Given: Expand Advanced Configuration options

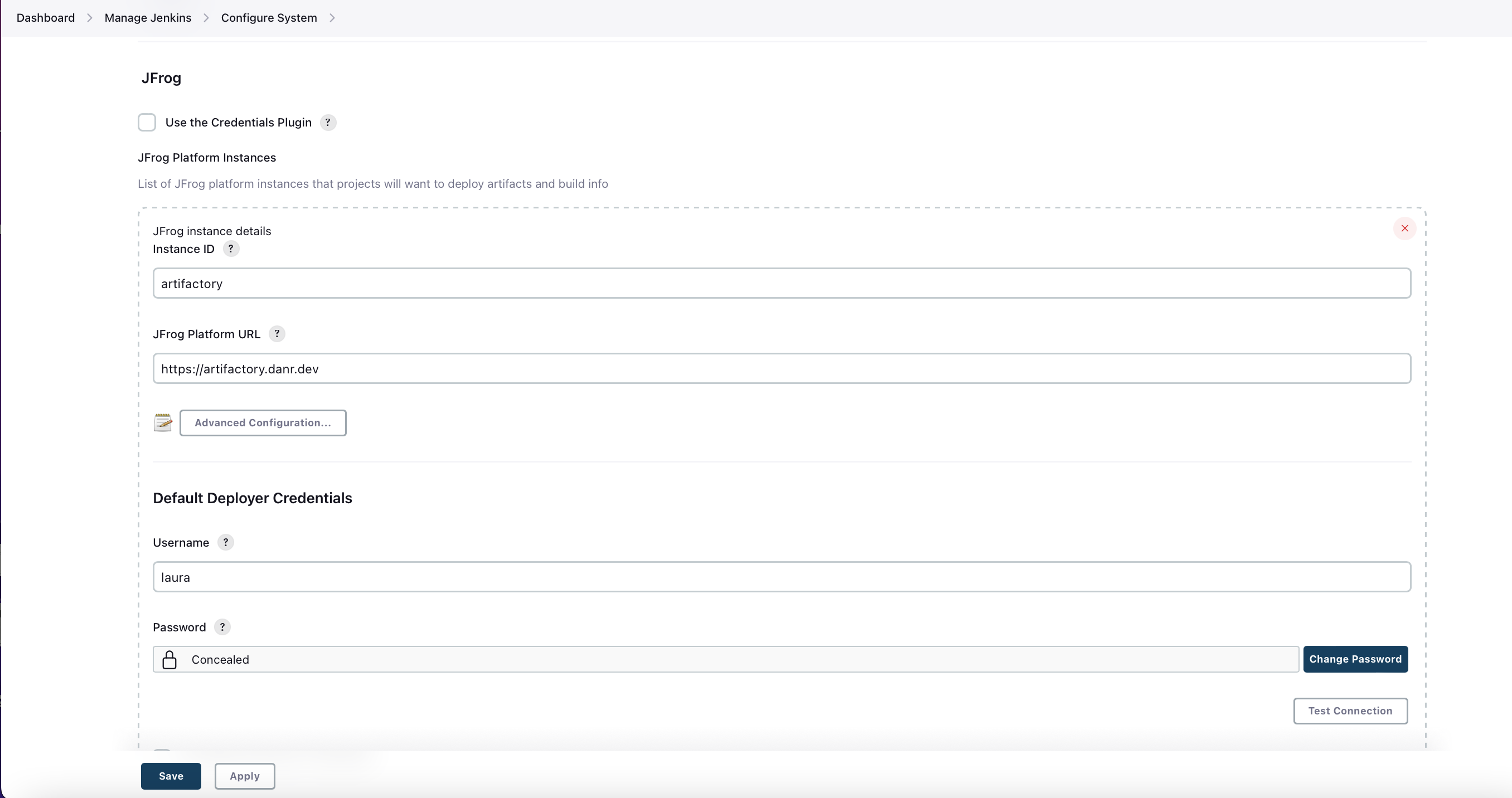Looking at the screenshot, I should 263,422.
